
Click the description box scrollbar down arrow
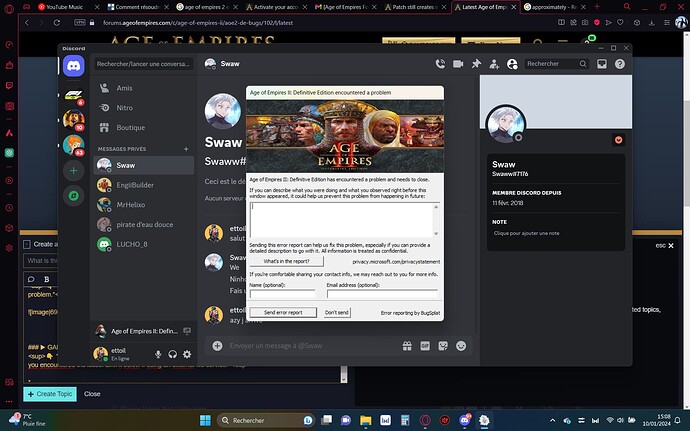(x=436, y=234)
